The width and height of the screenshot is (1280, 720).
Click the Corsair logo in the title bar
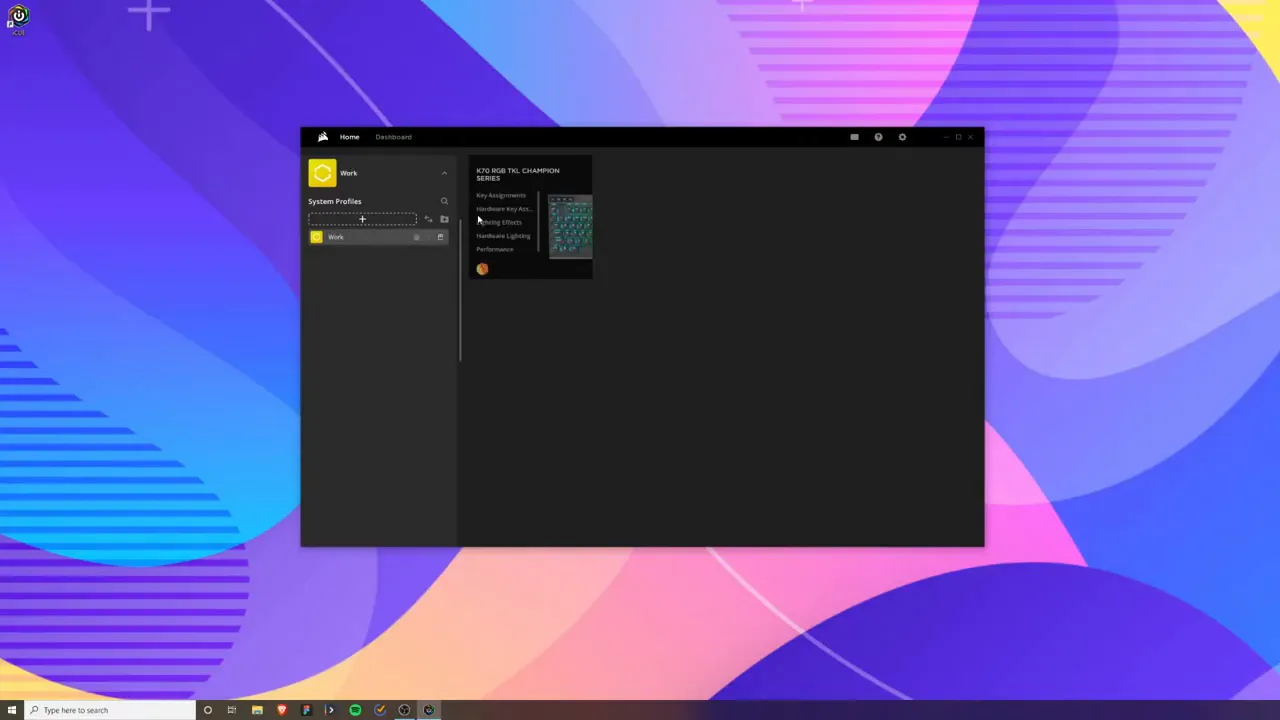coord(322,136)
